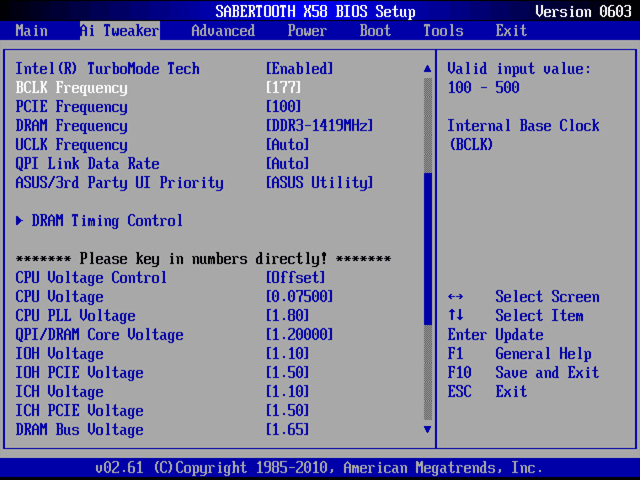Select the DRAM Bus Voltage label

(x=80, y=430)
